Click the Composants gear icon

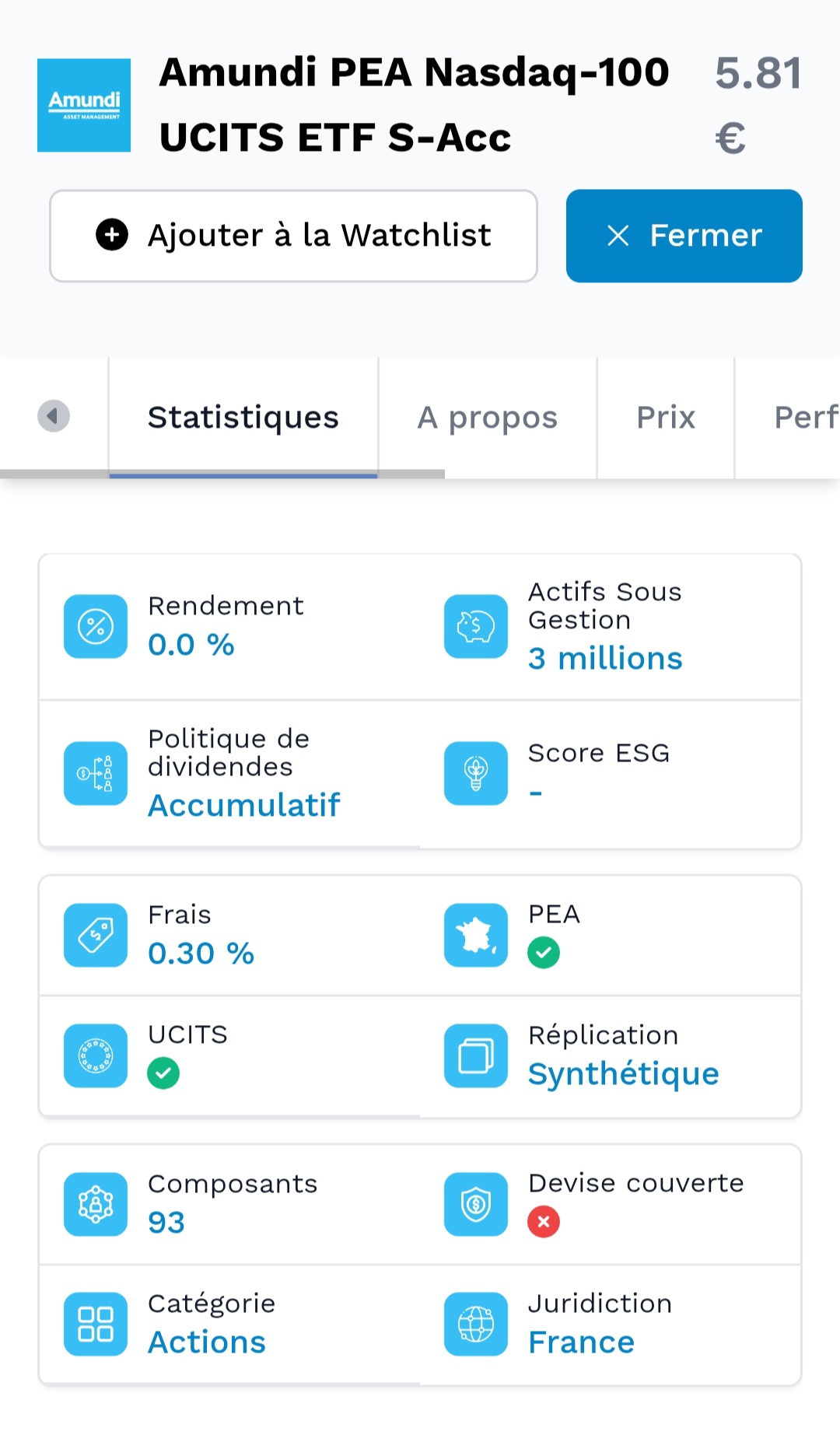coord(96,1204)
